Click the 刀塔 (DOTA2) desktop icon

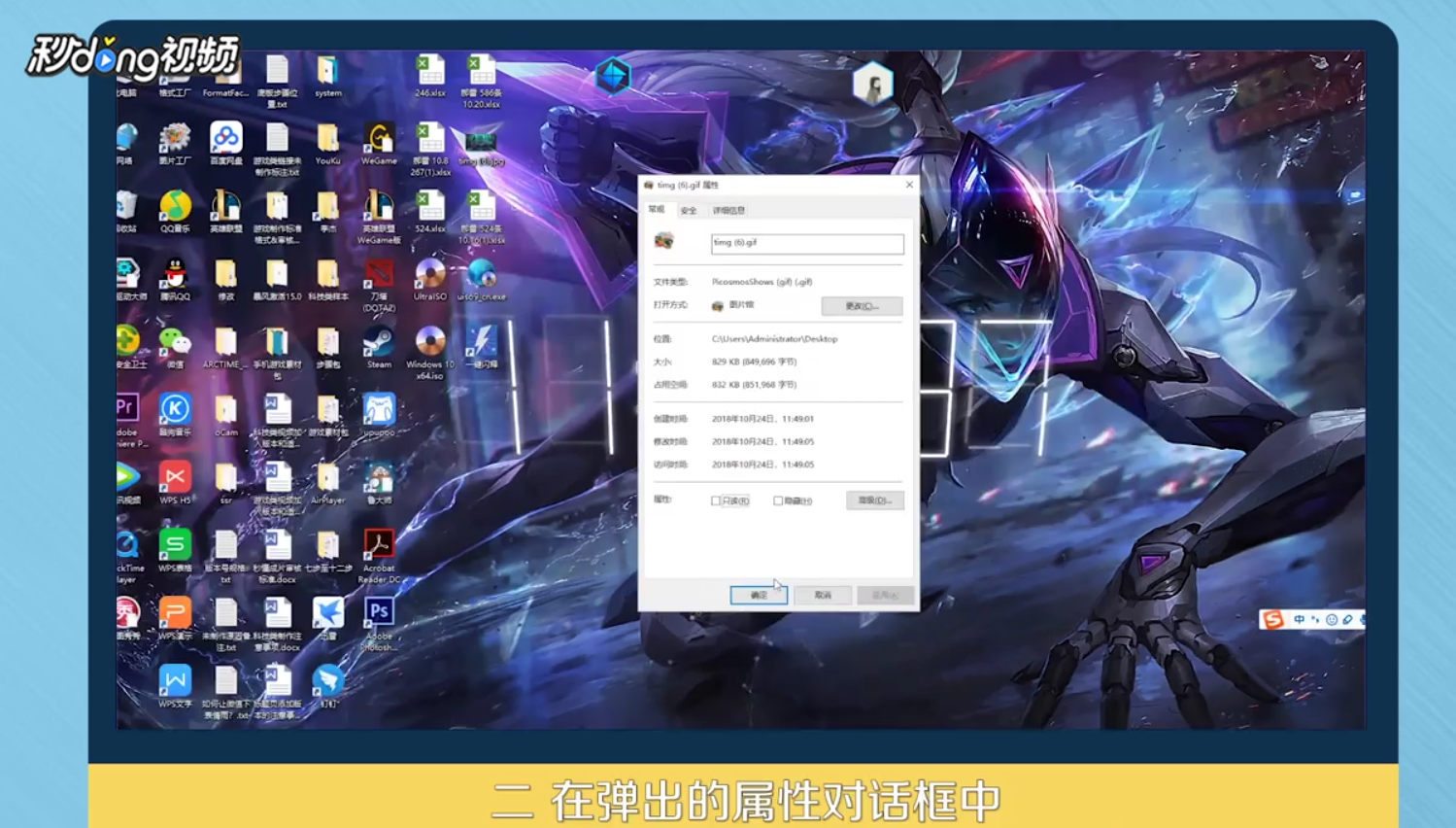379,285
